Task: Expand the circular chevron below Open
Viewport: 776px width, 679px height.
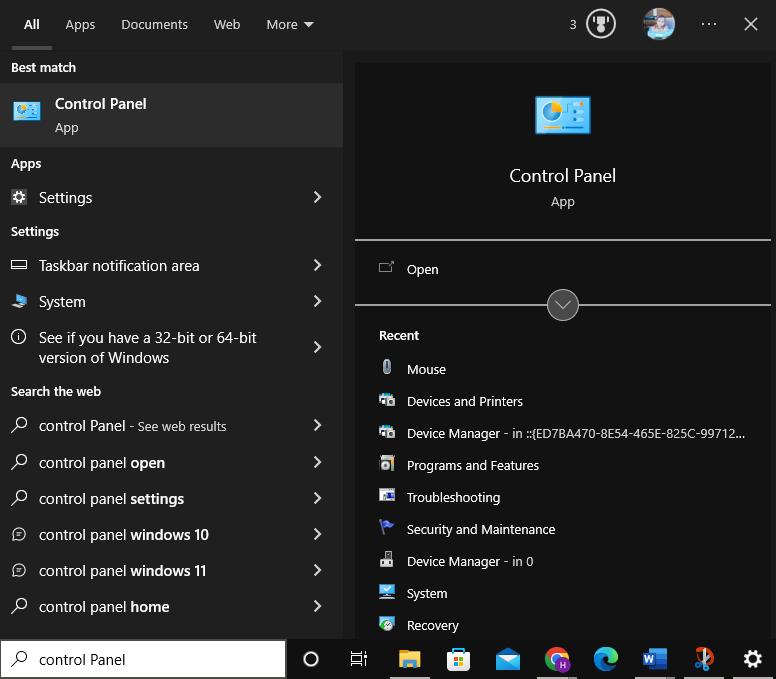Action: [563, 305]
